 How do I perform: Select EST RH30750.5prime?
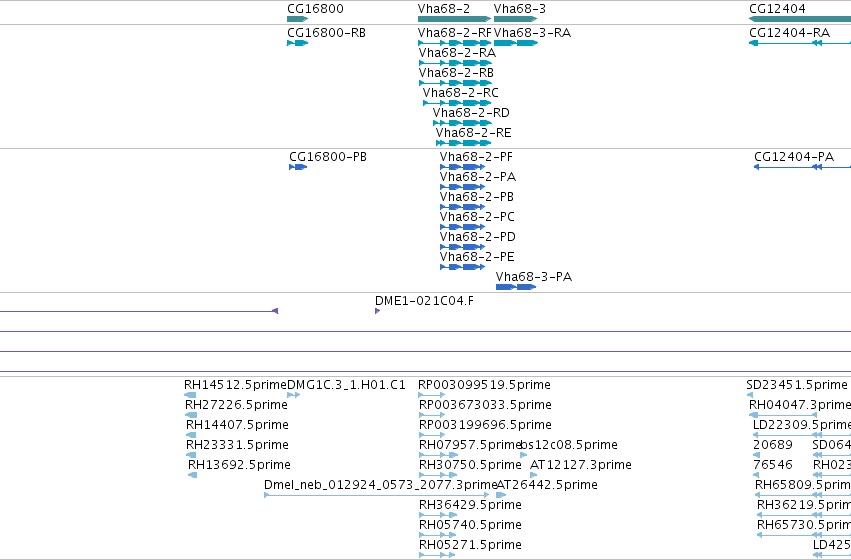(x=470, y=465)
